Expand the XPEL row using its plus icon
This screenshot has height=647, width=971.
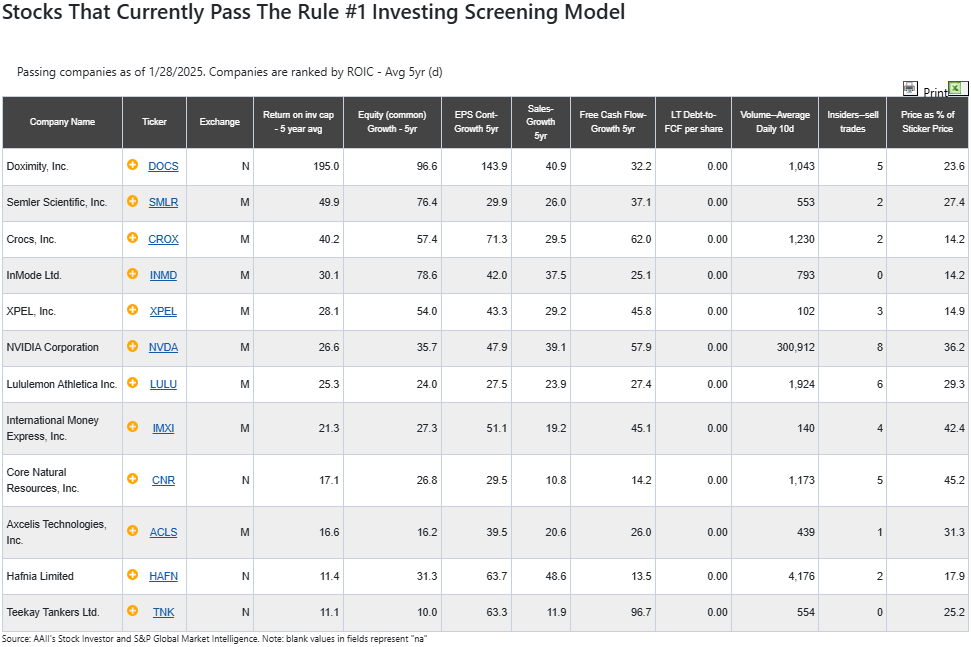(133, 310)
